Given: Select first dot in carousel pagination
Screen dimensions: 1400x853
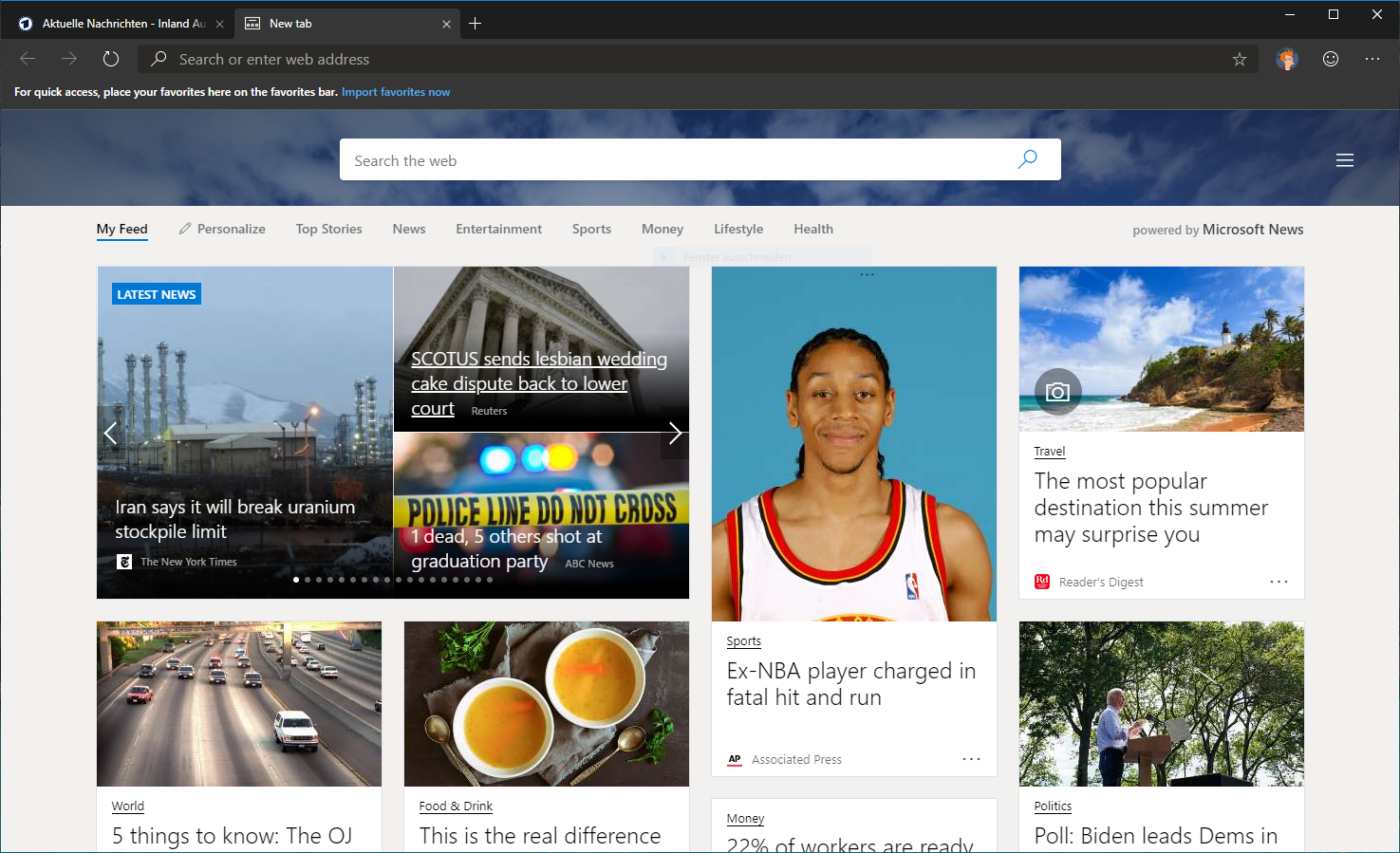Looking at the screenshot, I should pos(296,580).
